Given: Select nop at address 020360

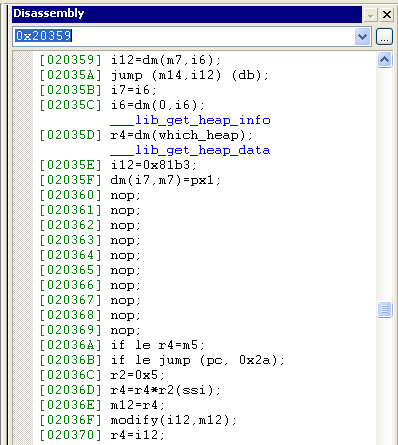Looking at the screenshot, I should point(125,195).
